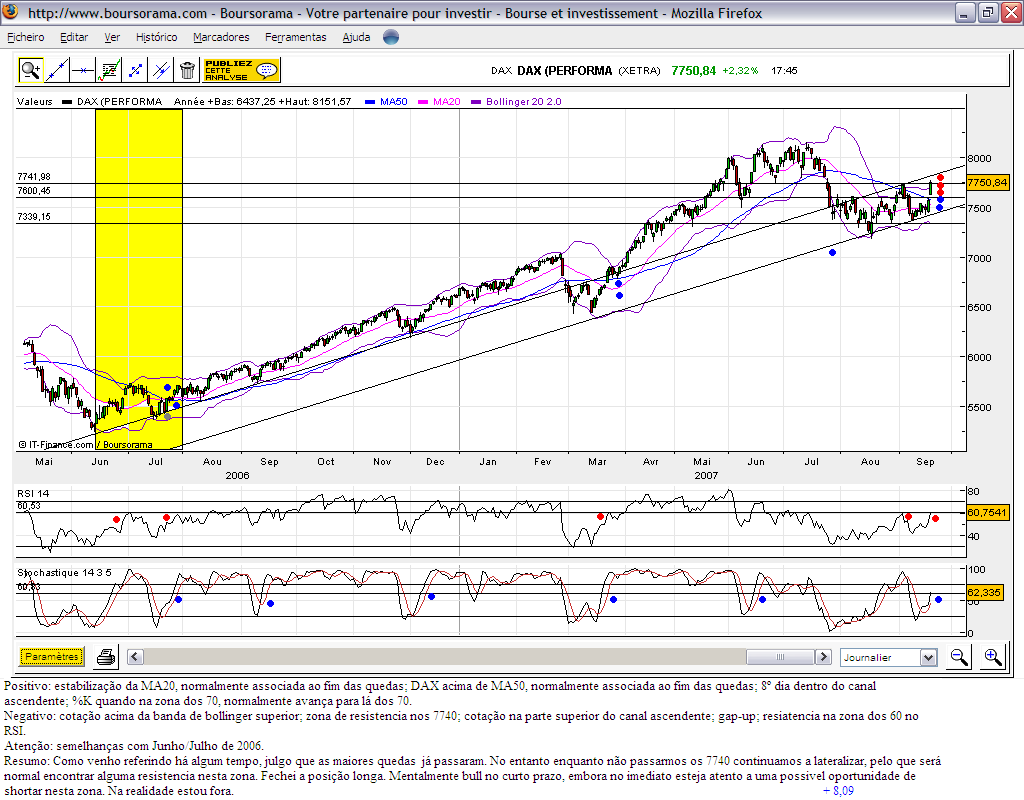Click the green 7750,84 header quote

coord(694,71)
